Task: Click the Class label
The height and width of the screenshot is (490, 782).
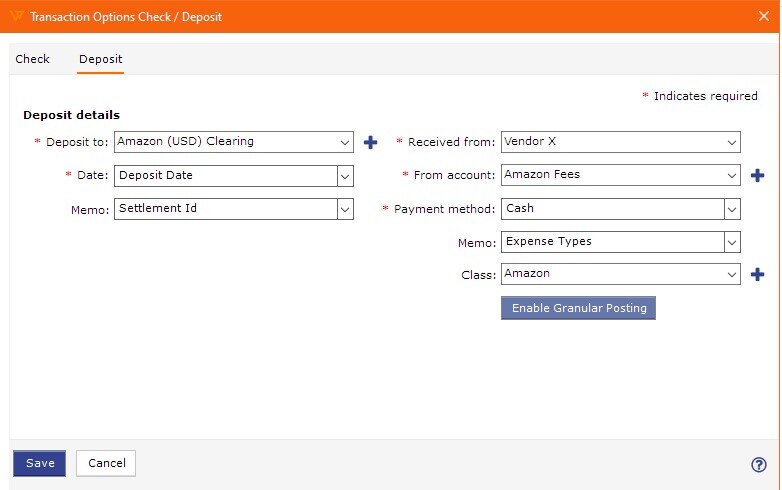Action: tap(478, 275)
